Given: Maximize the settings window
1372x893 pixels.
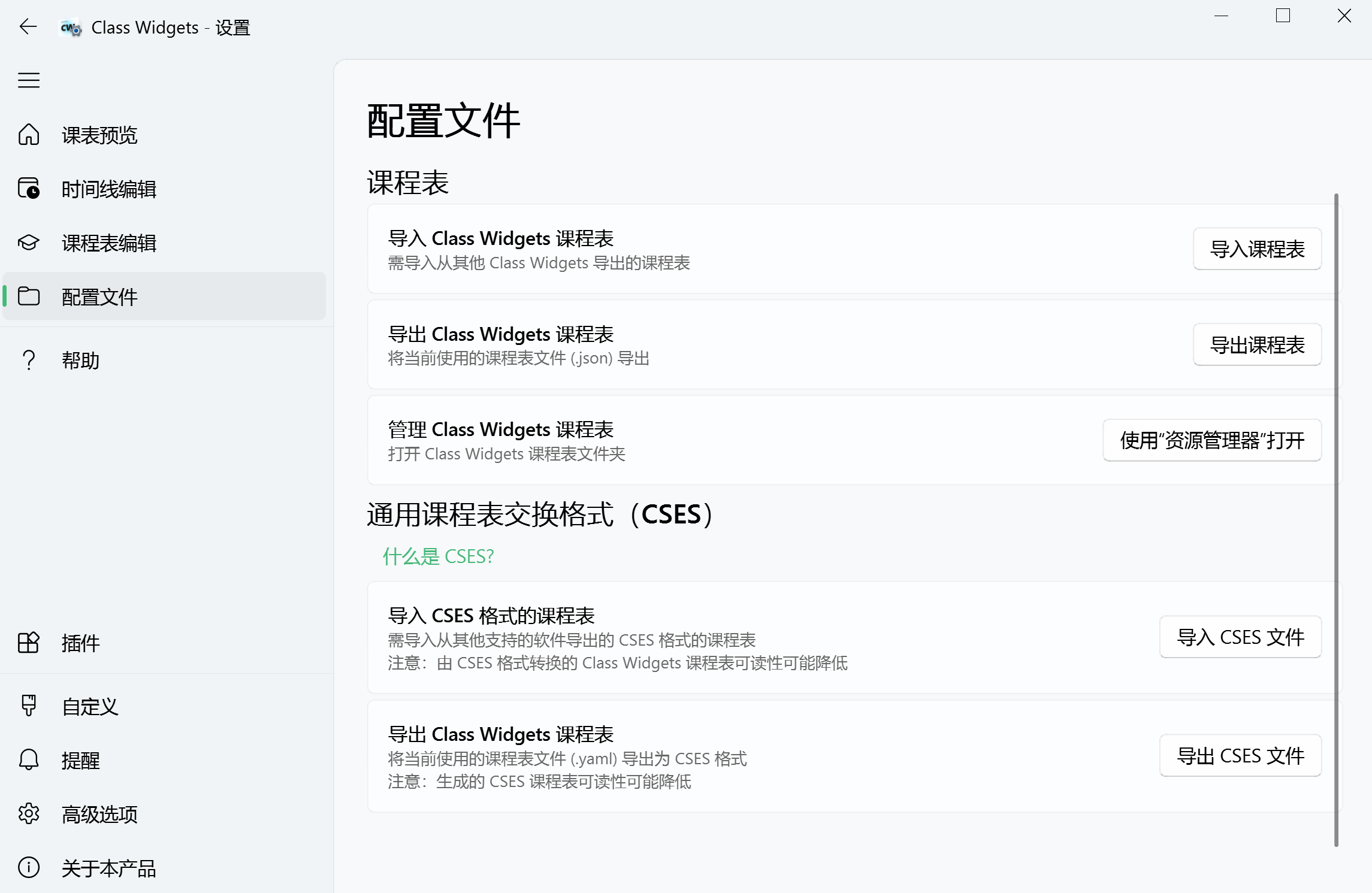Looking at the screenshot, I should [1283, 16].
